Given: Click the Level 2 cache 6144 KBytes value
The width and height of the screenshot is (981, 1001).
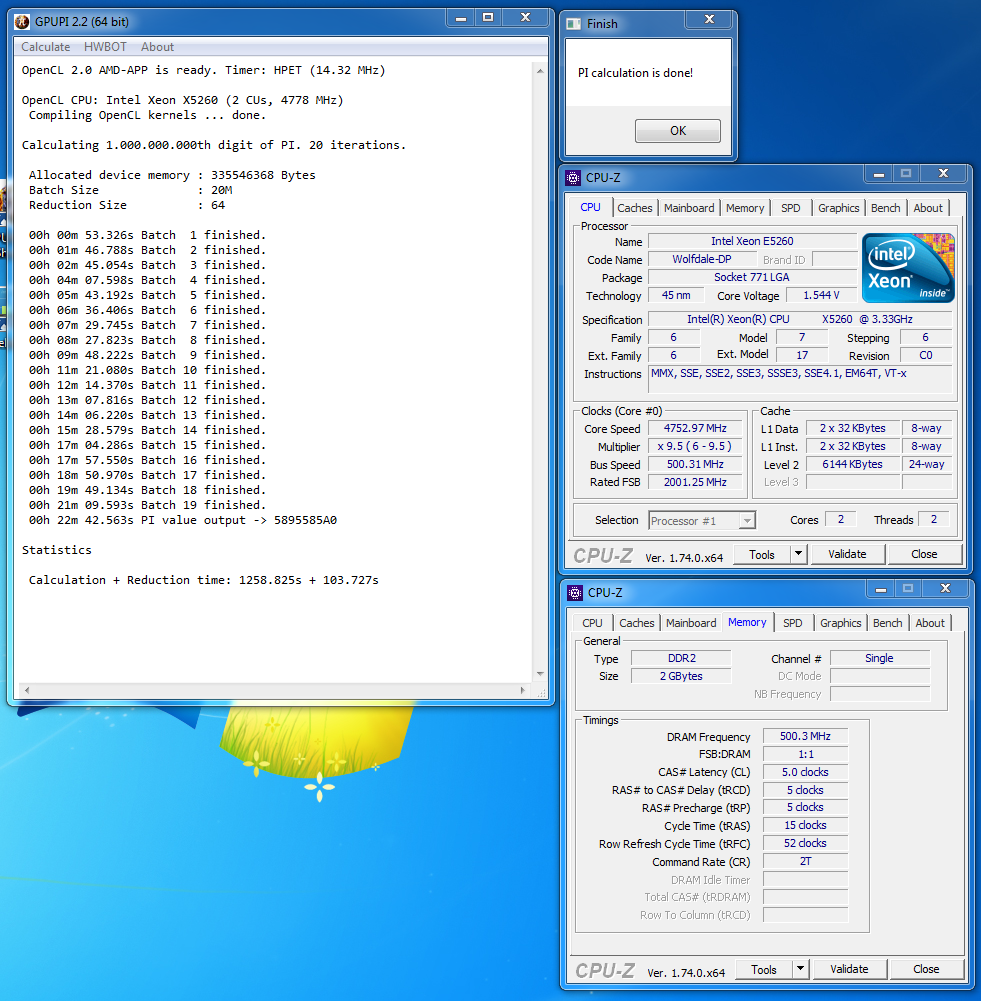Looking at the screenshot, I should tap(852, 464).
